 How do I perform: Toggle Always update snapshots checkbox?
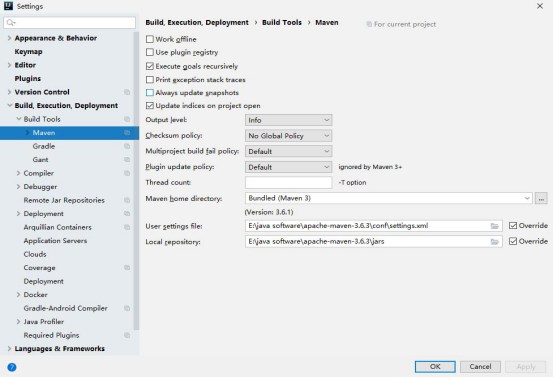coord(150,92)
